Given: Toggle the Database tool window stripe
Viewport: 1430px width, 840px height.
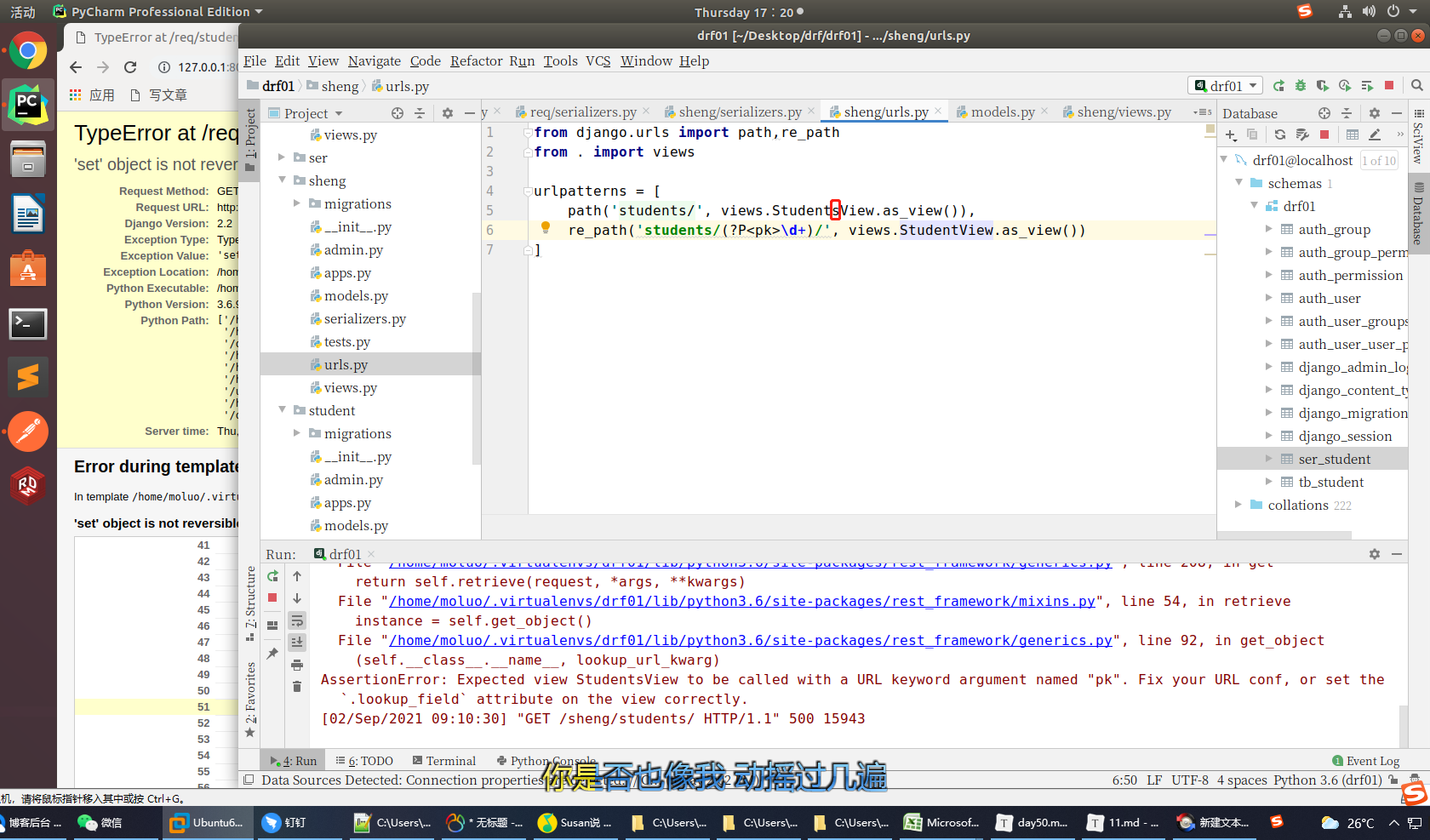Looking at the screenshot, I should point(1418,214).
